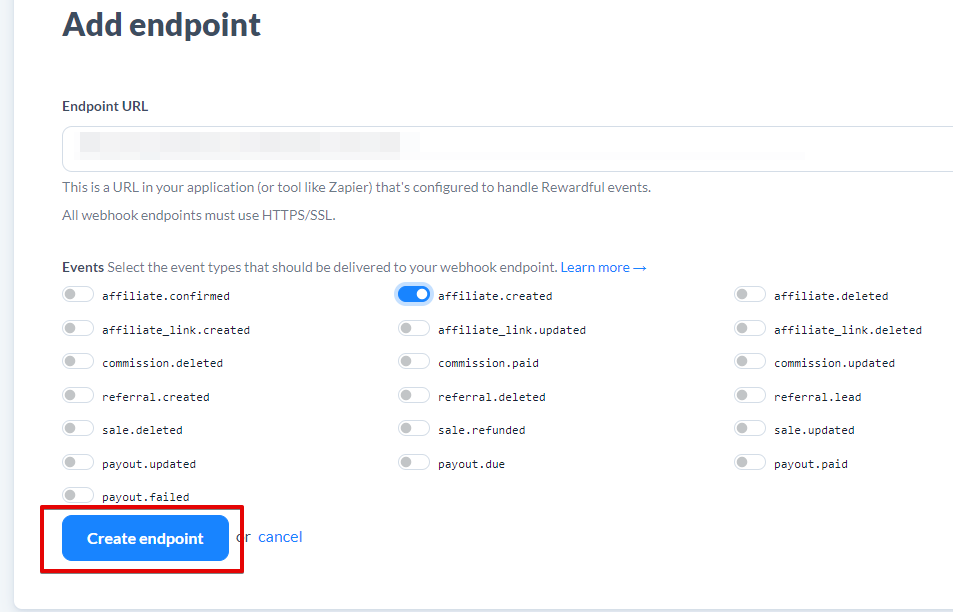This screenshot has width=953, height=612.
Task: Disable the affiliate.created event toggle
Action: pos(414,295)
